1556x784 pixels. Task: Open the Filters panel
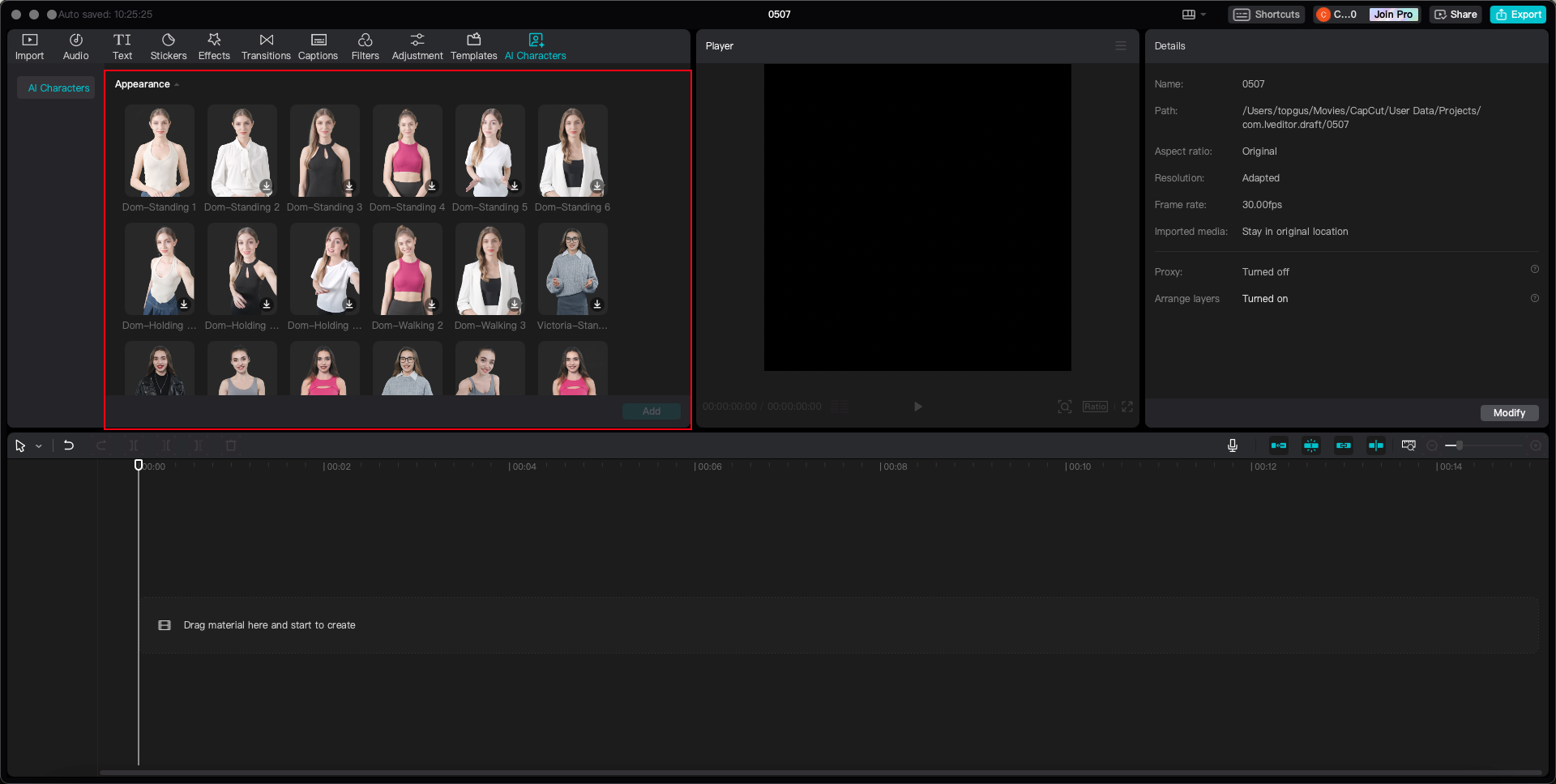tap(365, 45)
